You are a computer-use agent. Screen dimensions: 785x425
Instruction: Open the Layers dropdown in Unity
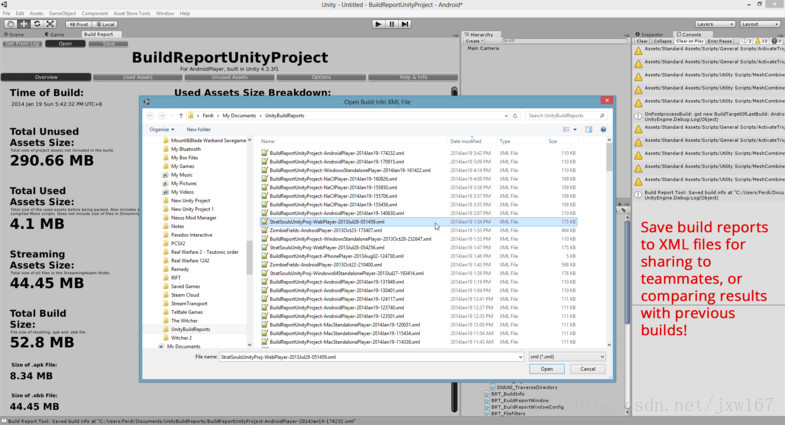point(714,24)
